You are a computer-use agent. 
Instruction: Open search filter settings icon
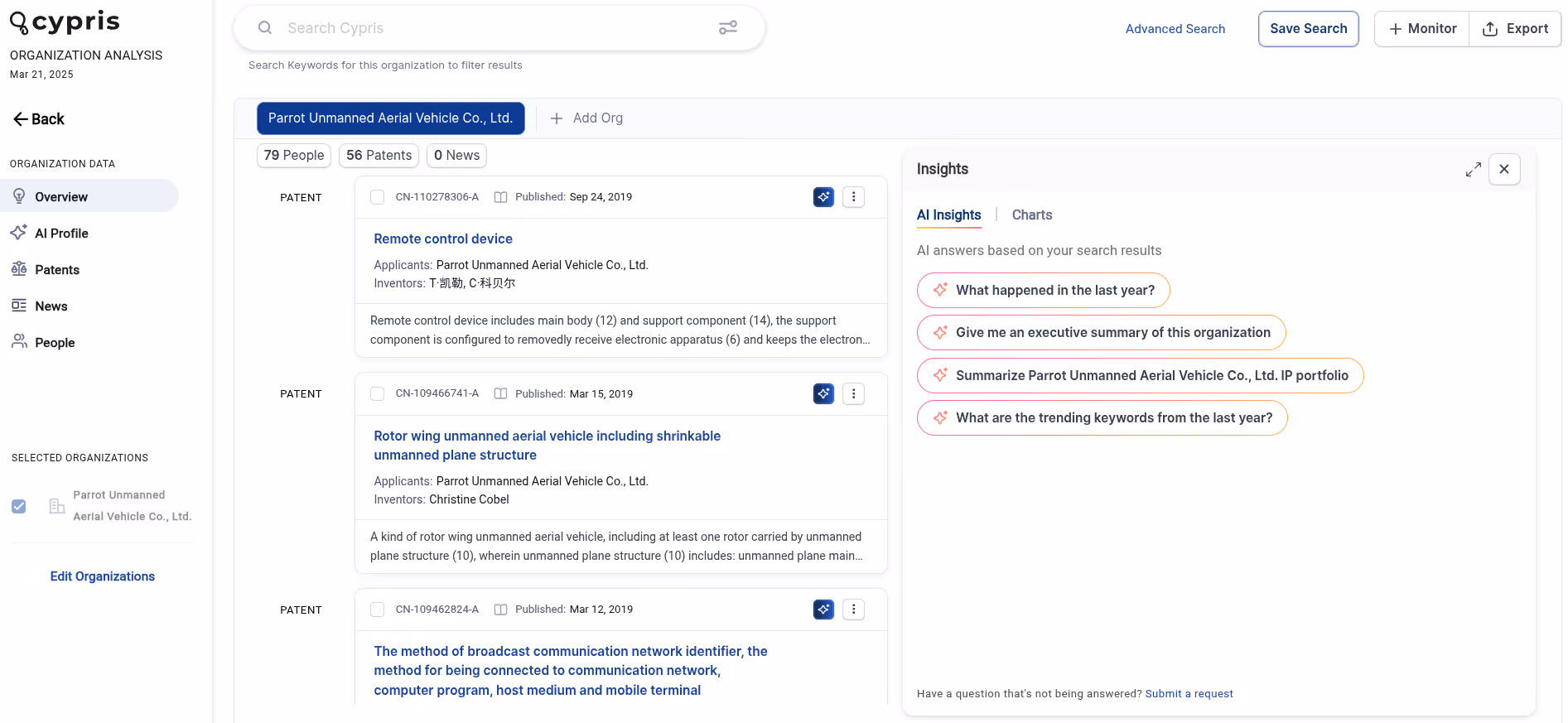pos(728,27)
